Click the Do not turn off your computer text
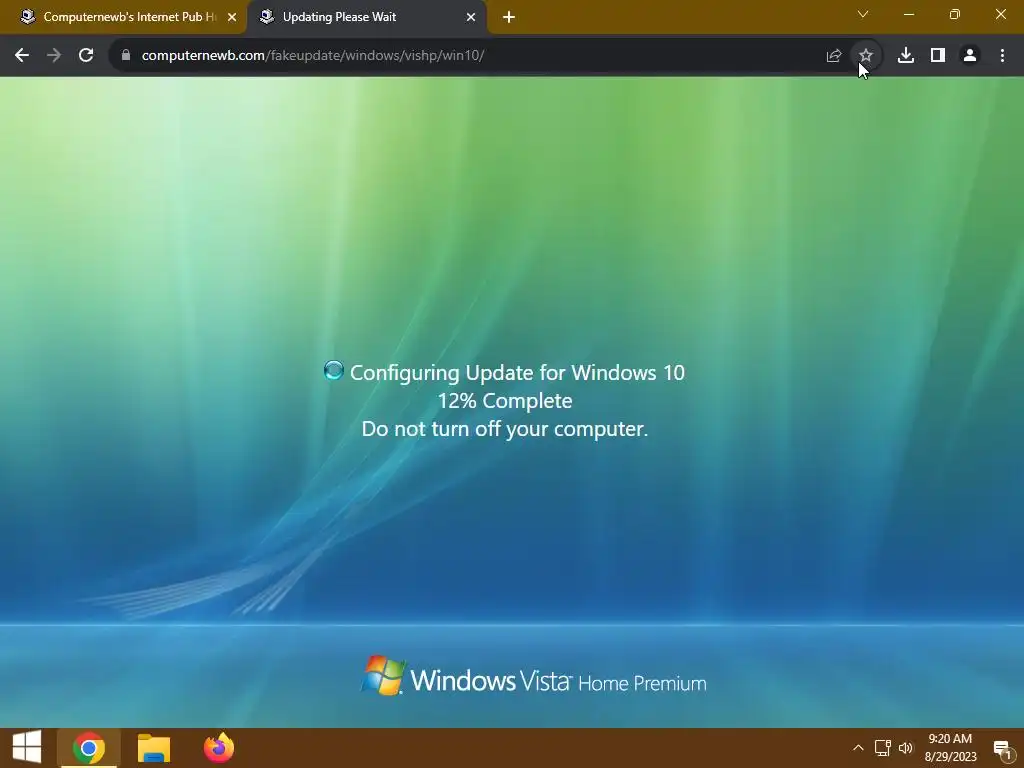 [505, 429]
